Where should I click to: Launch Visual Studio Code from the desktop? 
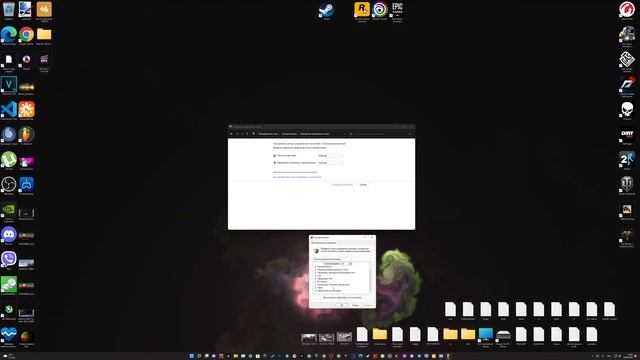pyautogui.click(x=9, y=109)
